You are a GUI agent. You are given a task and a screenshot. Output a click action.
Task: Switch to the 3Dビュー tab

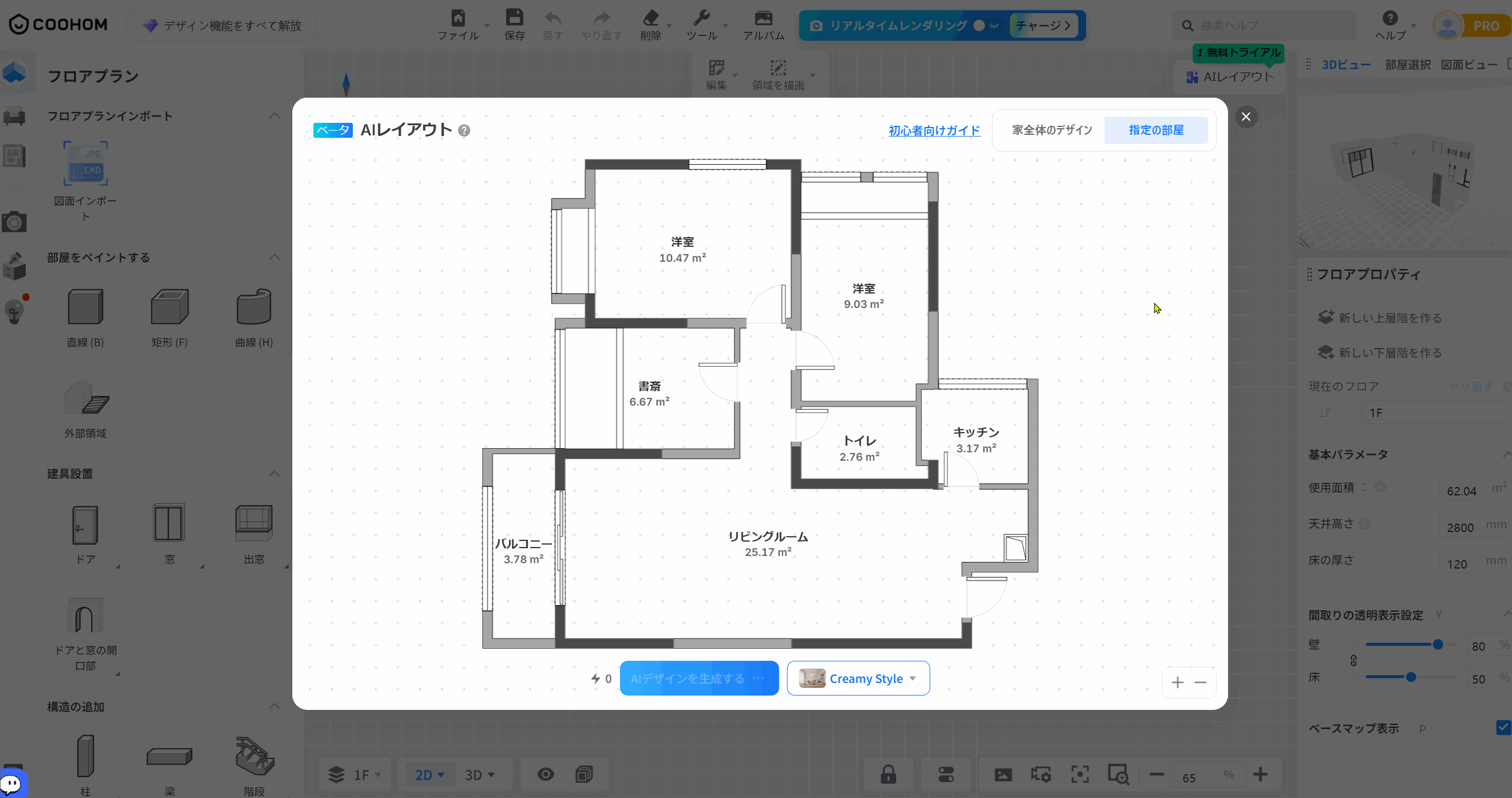1346,64
